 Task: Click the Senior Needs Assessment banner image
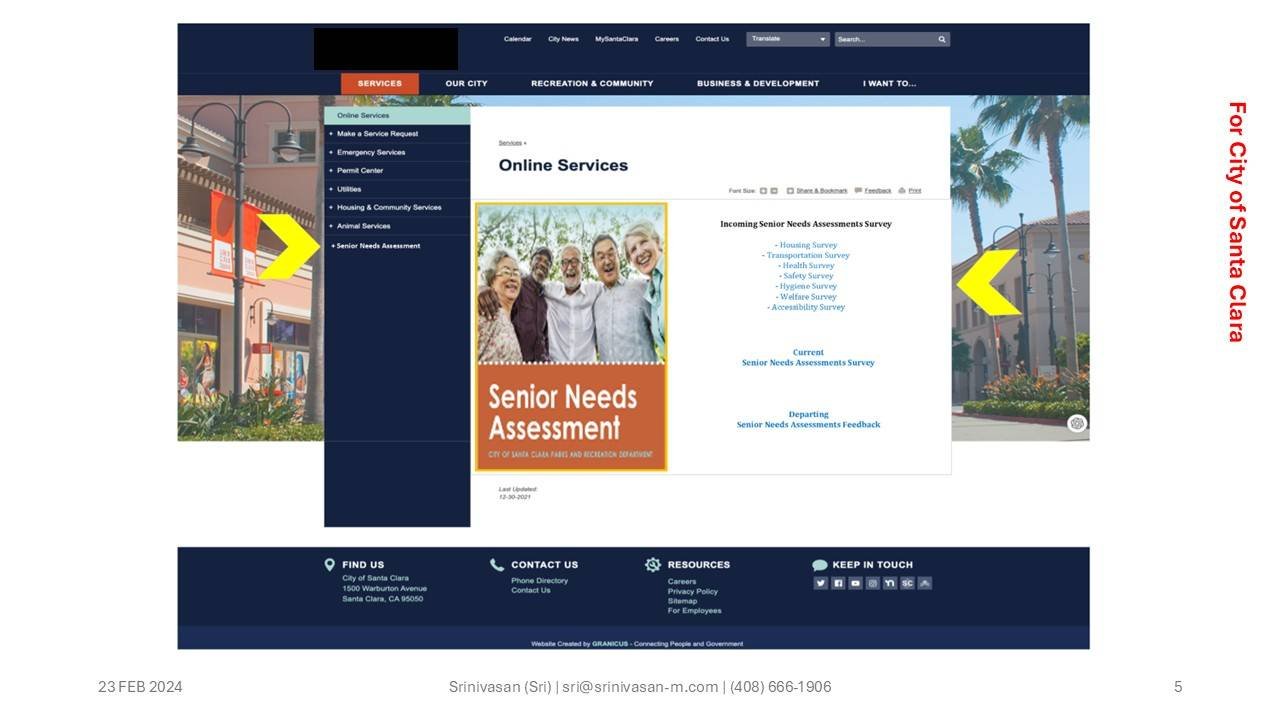pos(571,337)
